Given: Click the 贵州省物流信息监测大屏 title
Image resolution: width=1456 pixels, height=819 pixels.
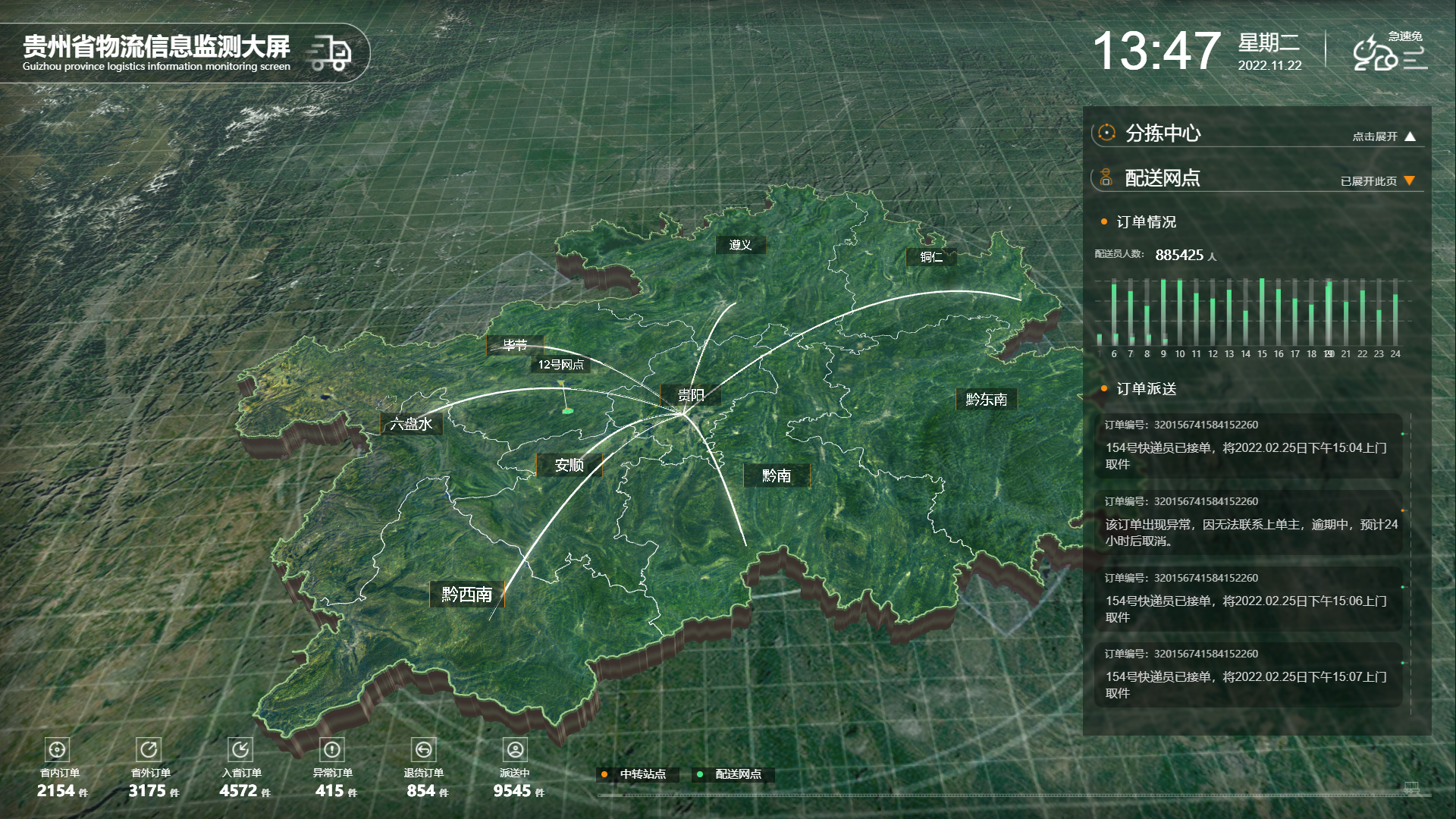Looking at the screenshot, I should (x=157, y=46).
